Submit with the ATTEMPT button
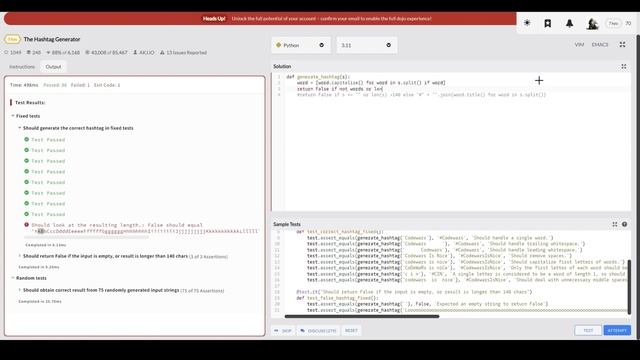Viewport: 640px width, 360px height. (x=617, y=331)
